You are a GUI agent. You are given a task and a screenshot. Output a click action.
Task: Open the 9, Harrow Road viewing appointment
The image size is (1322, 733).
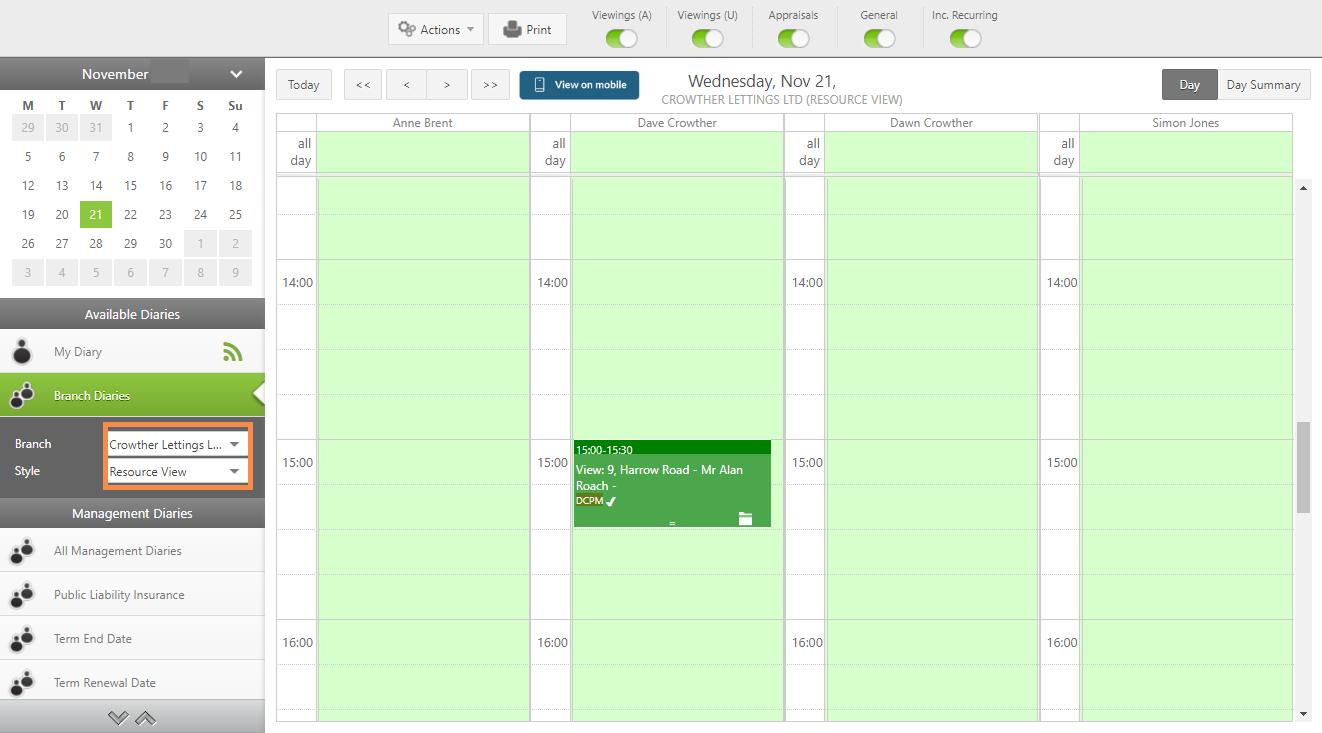[672, 483]
